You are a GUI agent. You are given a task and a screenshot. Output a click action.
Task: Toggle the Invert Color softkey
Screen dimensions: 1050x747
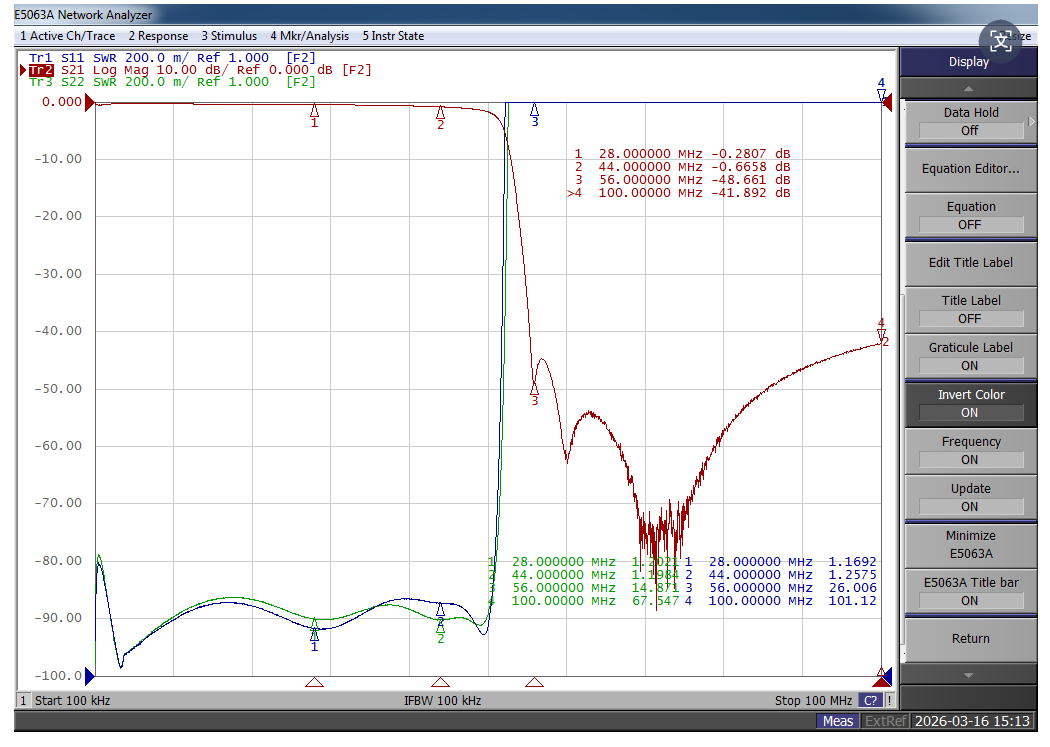[x=970, y=403]
